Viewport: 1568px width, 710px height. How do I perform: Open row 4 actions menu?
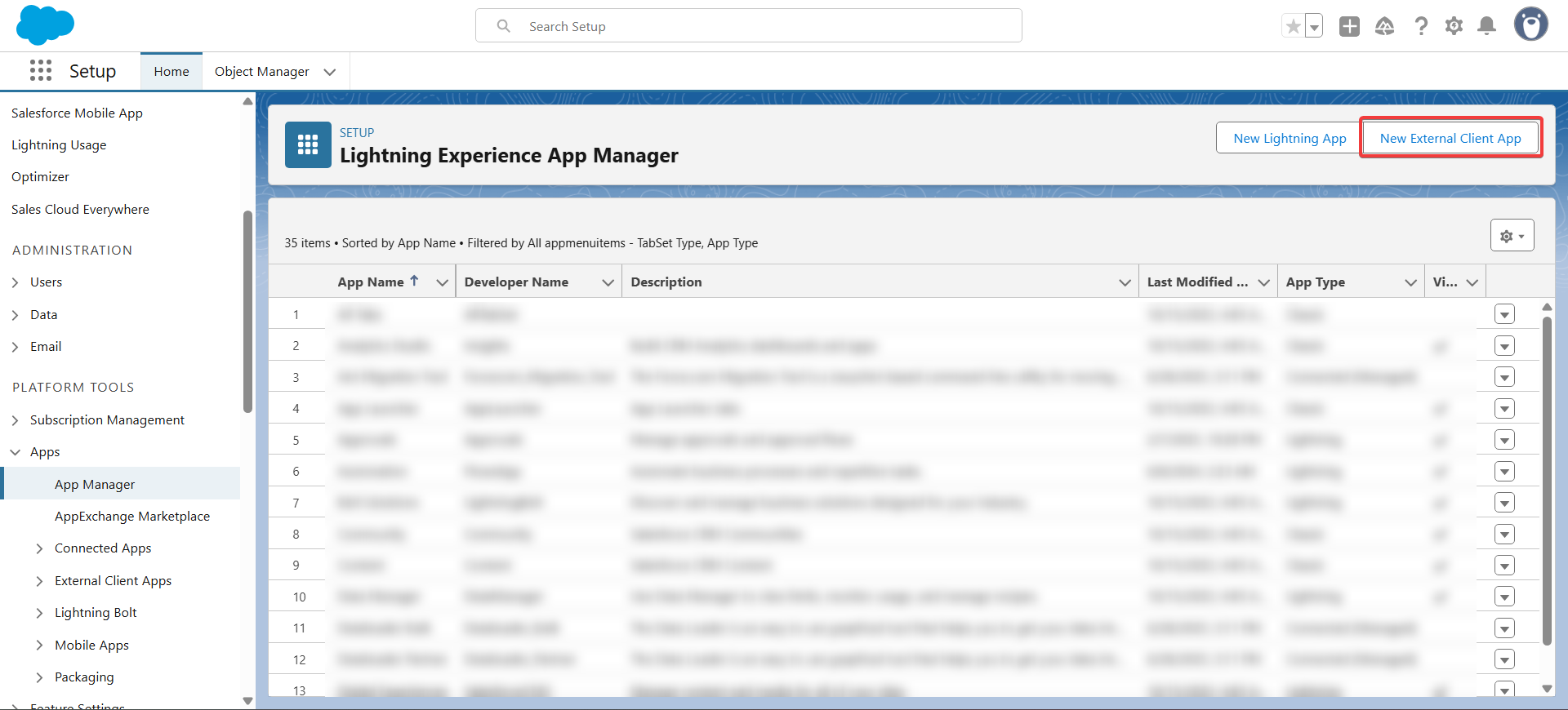pyautogui.click(x=1504, y=409)
